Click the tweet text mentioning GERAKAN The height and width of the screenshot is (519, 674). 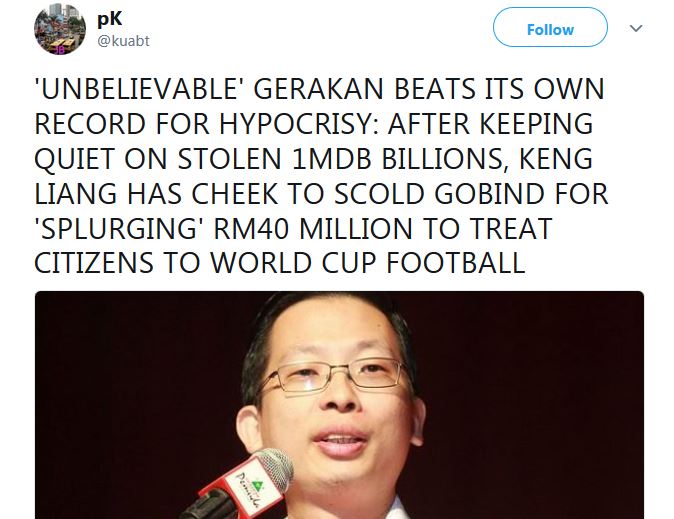(321, 175)
